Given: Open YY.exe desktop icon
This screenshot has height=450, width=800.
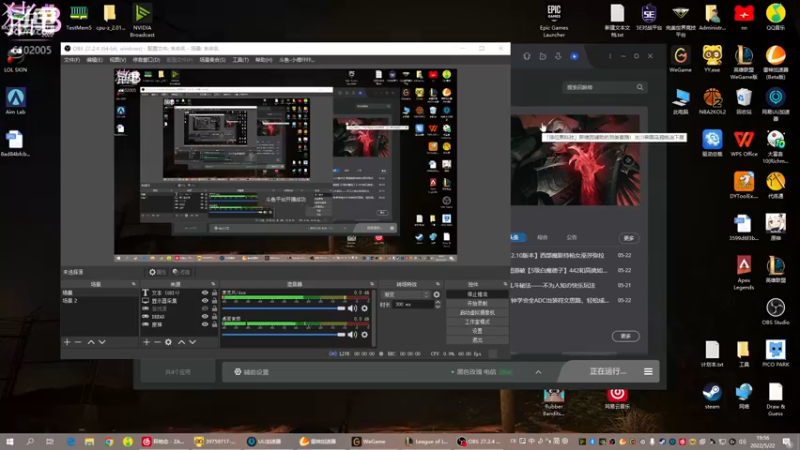Looking at the screenshot, I should (x=712, y=59).
